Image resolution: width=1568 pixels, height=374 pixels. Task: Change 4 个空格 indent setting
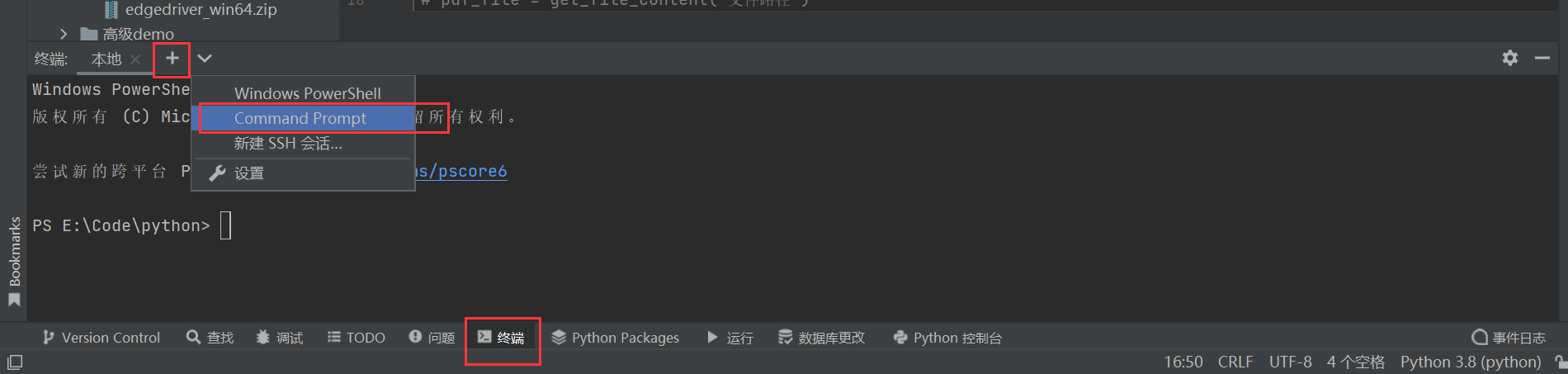(1356, 362)
